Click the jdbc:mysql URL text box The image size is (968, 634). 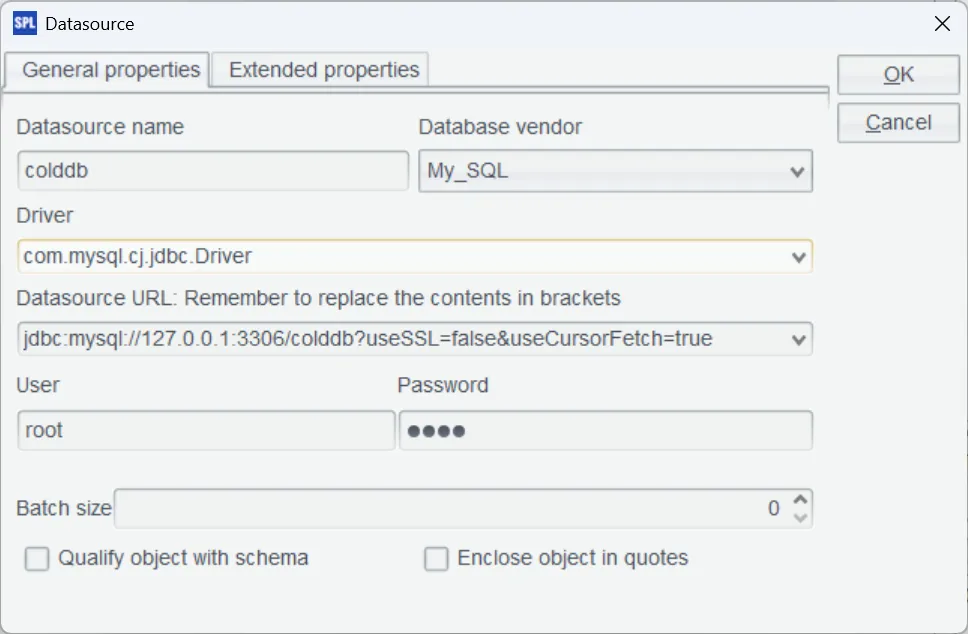point(400,339)
